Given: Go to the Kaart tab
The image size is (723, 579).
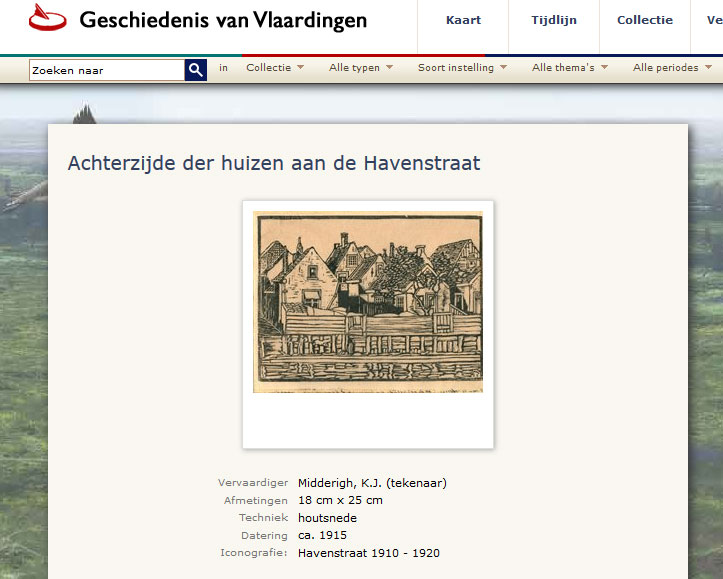Looking at the screenshot, I should (463, 20).
